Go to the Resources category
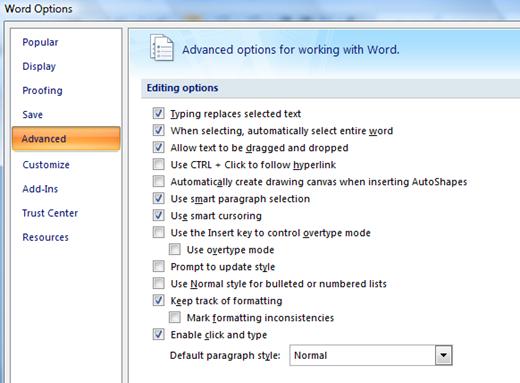Image resolution: width=520 pixels, height=383 pixels. pos(45,237)
